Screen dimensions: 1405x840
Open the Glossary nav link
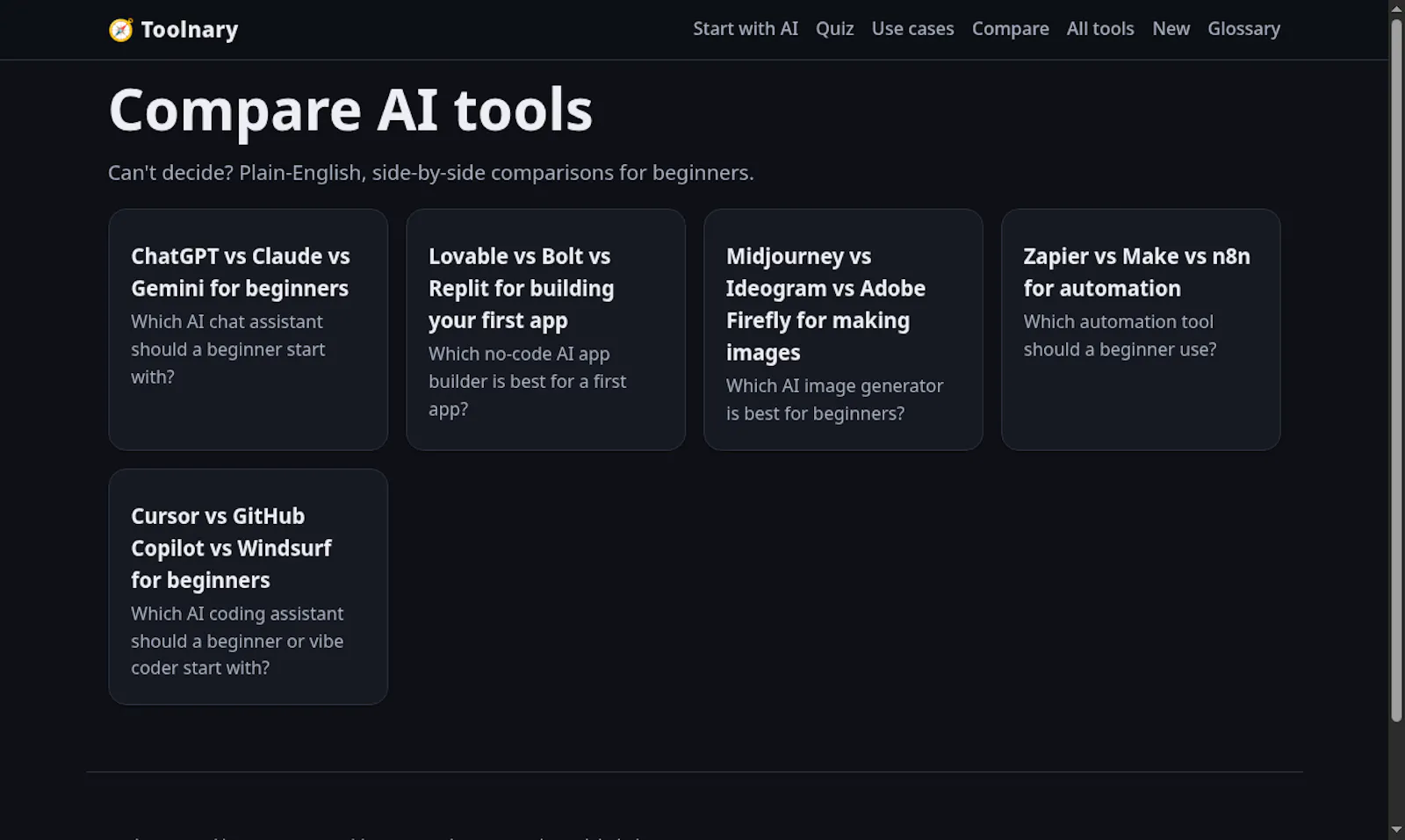click(1243, 29)
